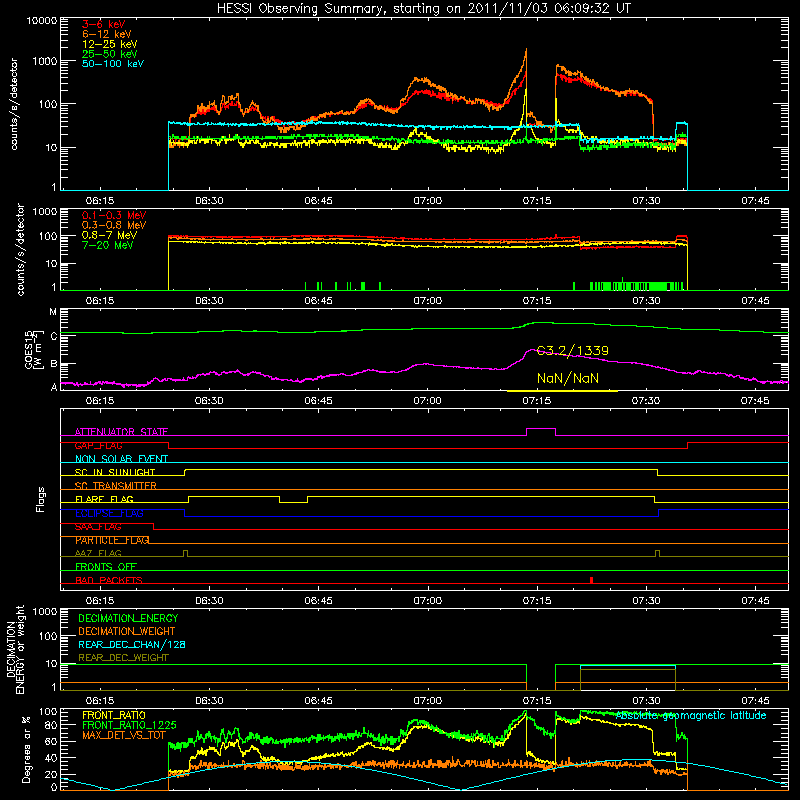Select the ECLIPSE_FLAG label
800x800 pixels.
[x=109, y=513]
